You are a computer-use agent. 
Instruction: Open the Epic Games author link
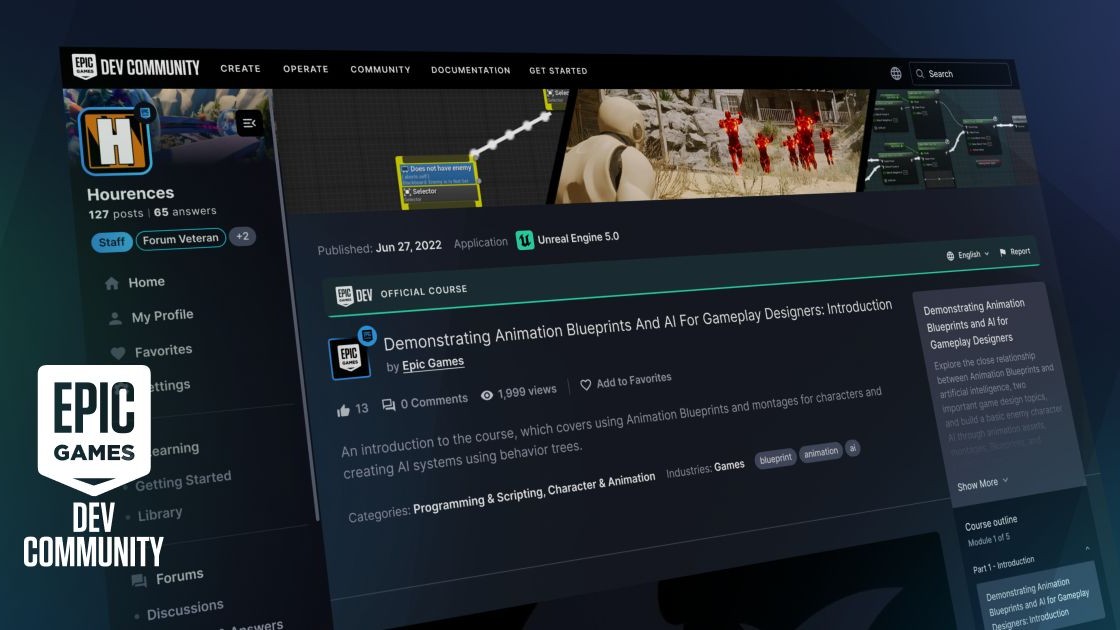pyautogui.click(x=433, y=364)
